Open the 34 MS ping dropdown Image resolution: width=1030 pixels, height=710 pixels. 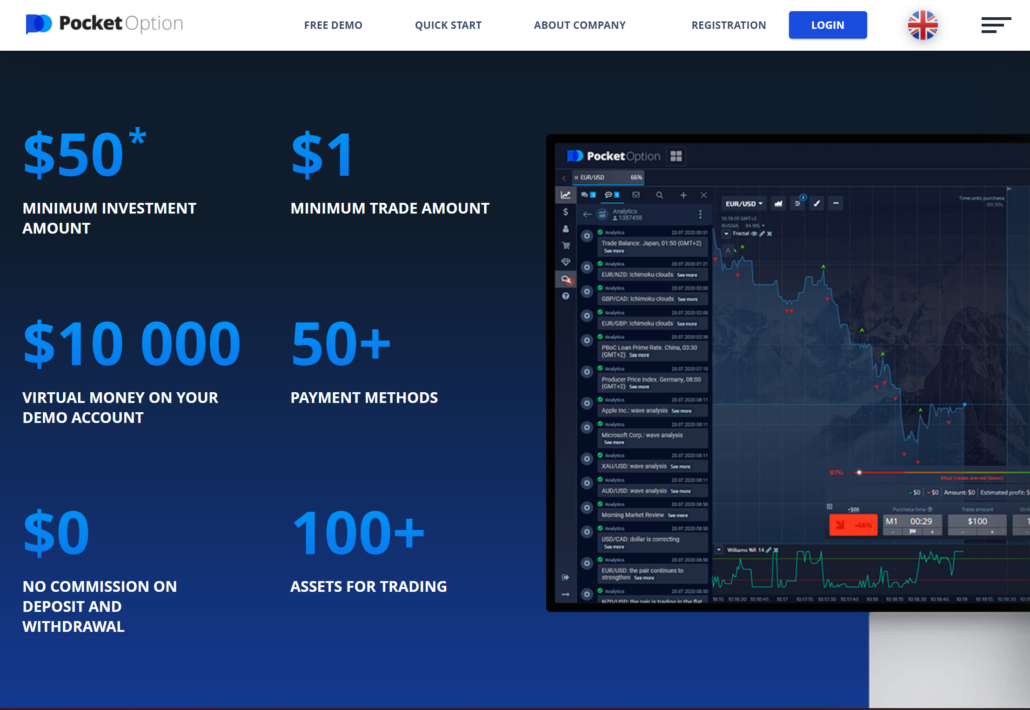755,225
